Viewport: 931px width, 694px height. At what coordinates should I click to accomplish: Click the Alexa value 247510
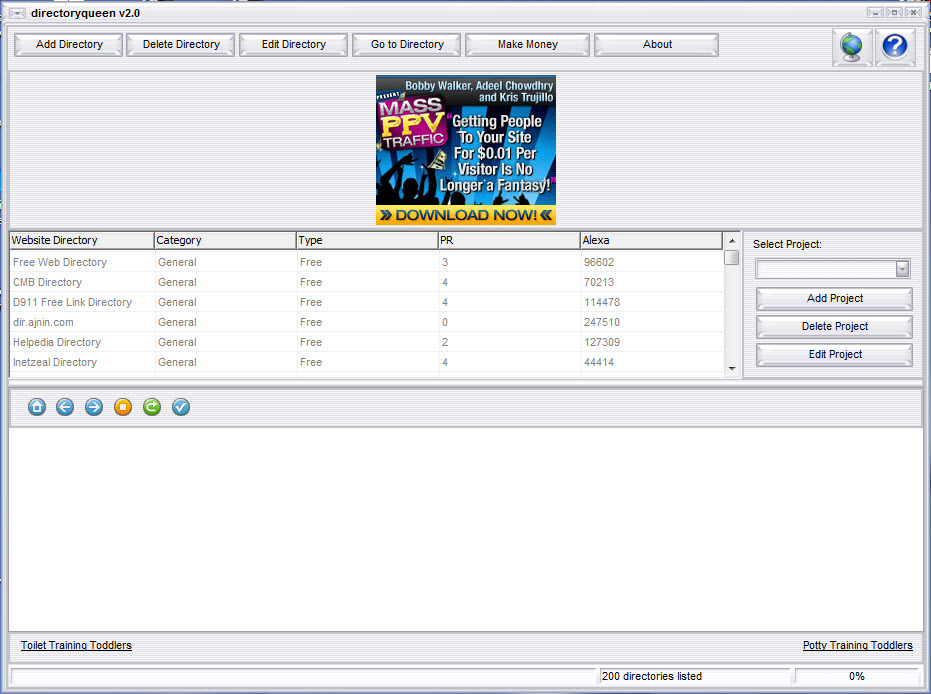tap(602, 322)
